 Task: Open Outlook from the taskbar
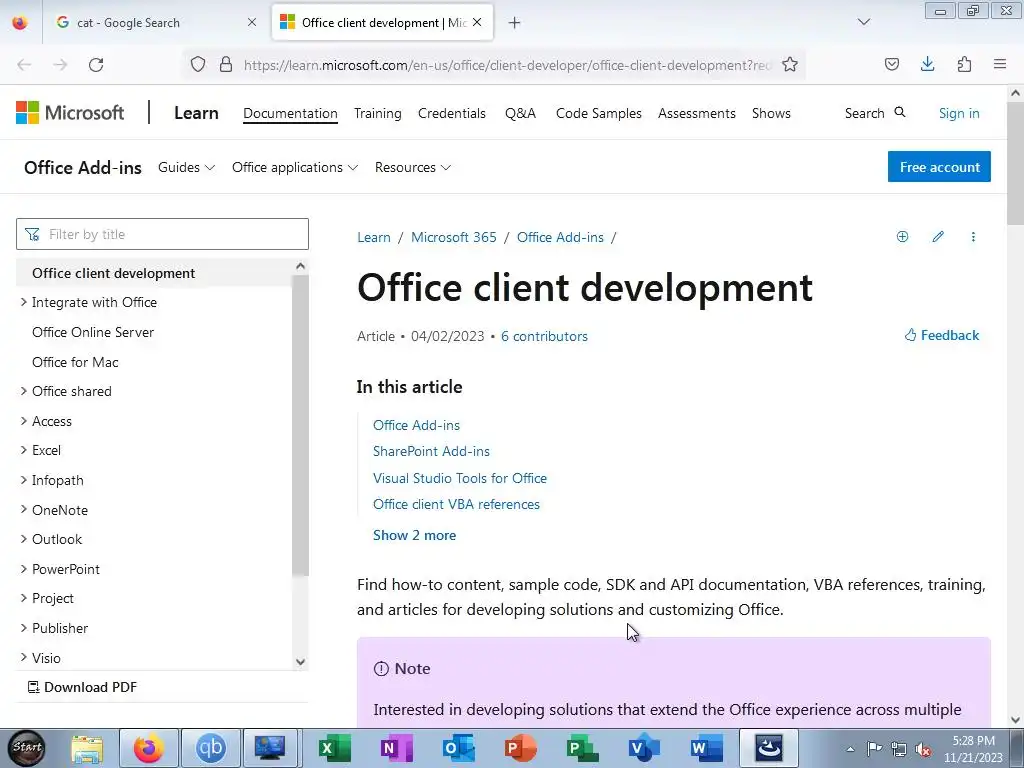point(458,748)
